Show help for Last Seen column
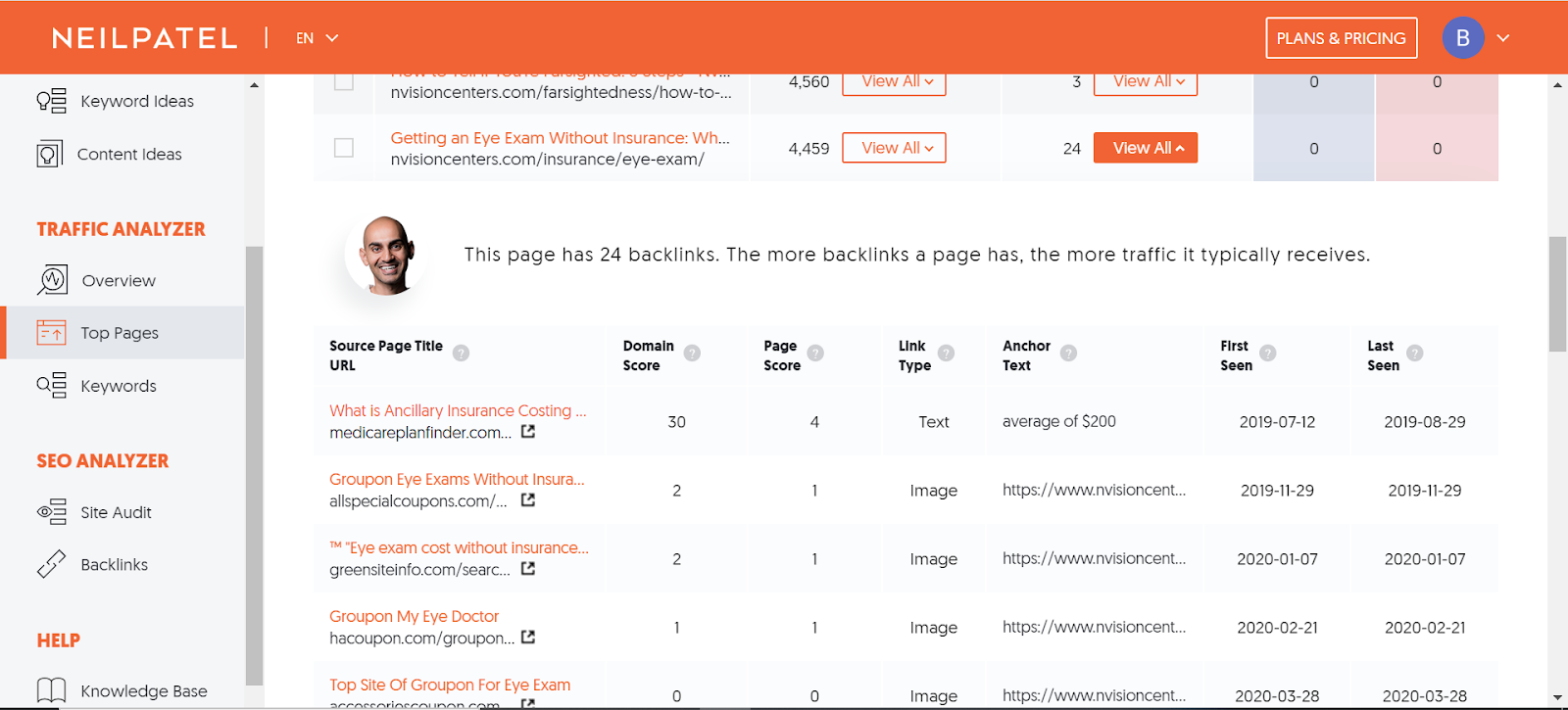 (1415, 354)
